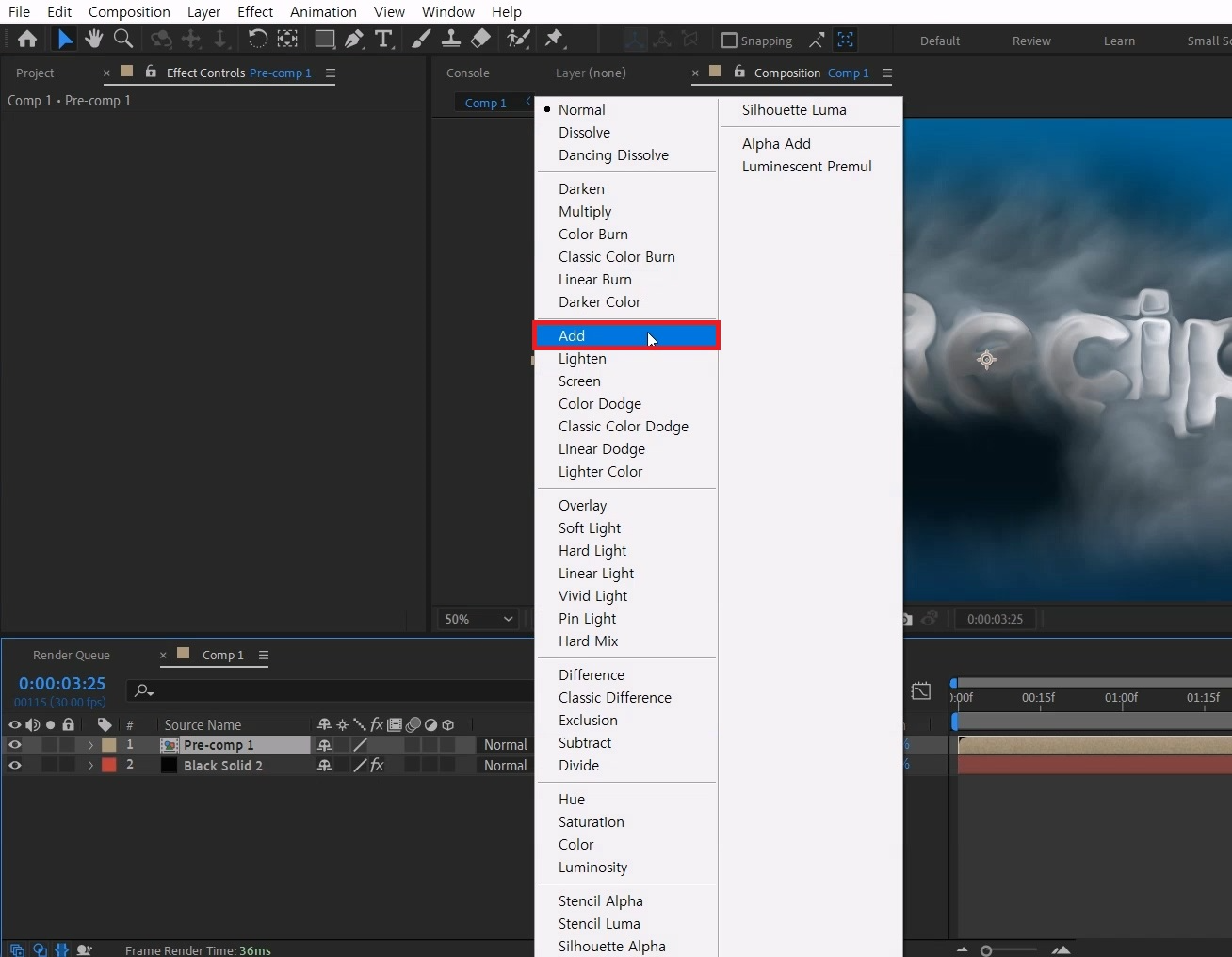
Task: Open the Effect menu
Action: (x=255, y=11)
